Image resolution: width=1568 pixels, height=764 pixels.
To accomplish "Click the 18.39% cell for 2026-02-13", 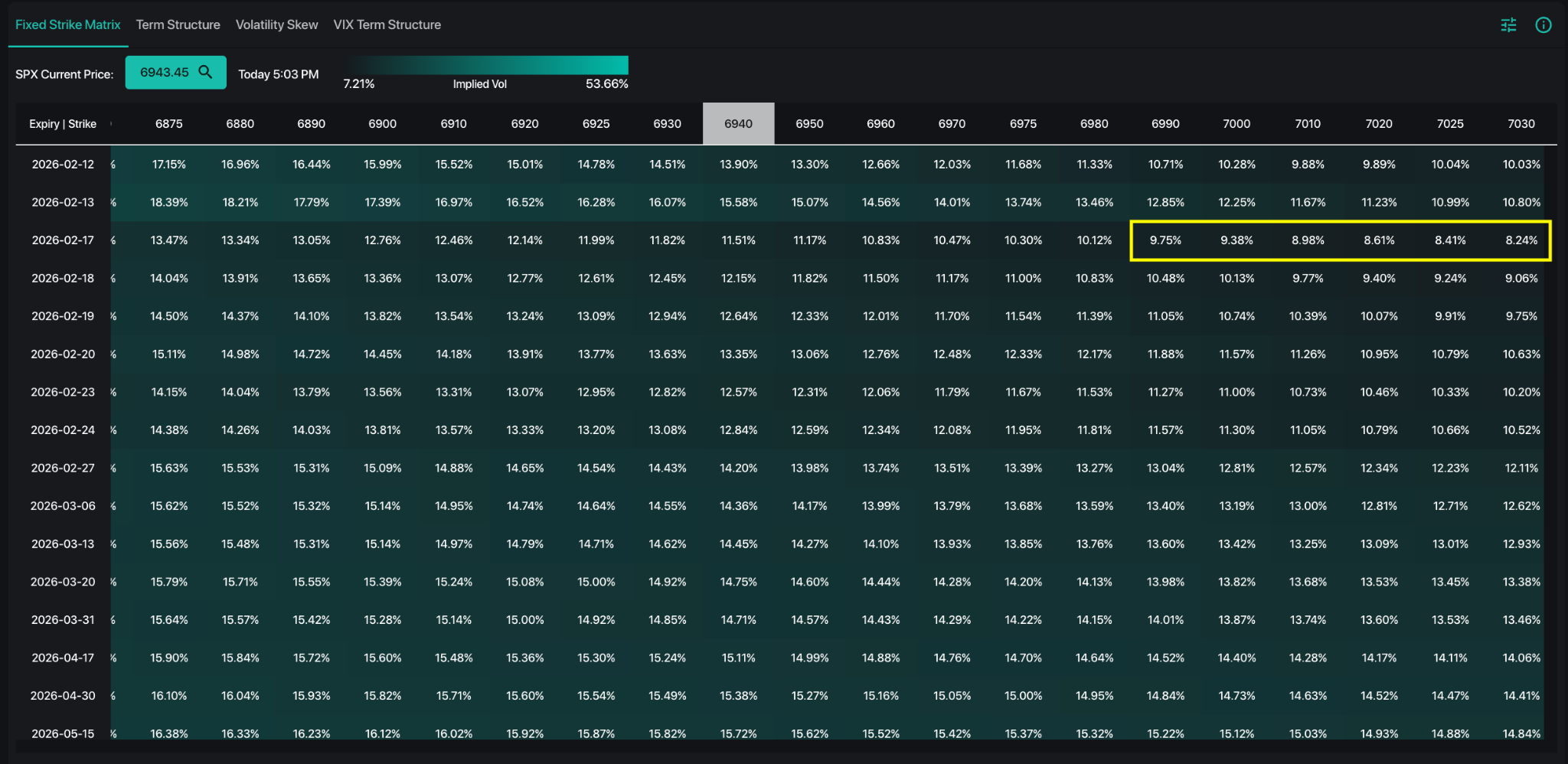I will tap(169, 202).
